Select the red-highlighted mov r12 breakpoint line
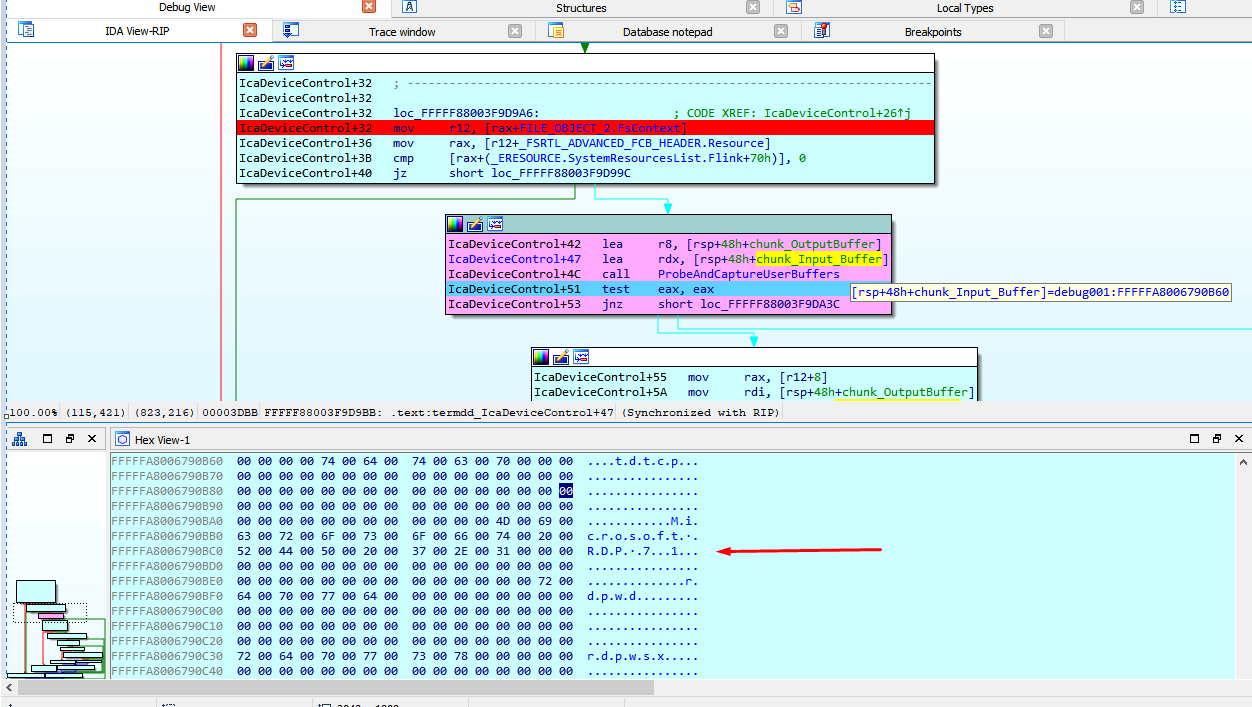The width and height of the screenshot is (1252, 707). pos(585,128)
